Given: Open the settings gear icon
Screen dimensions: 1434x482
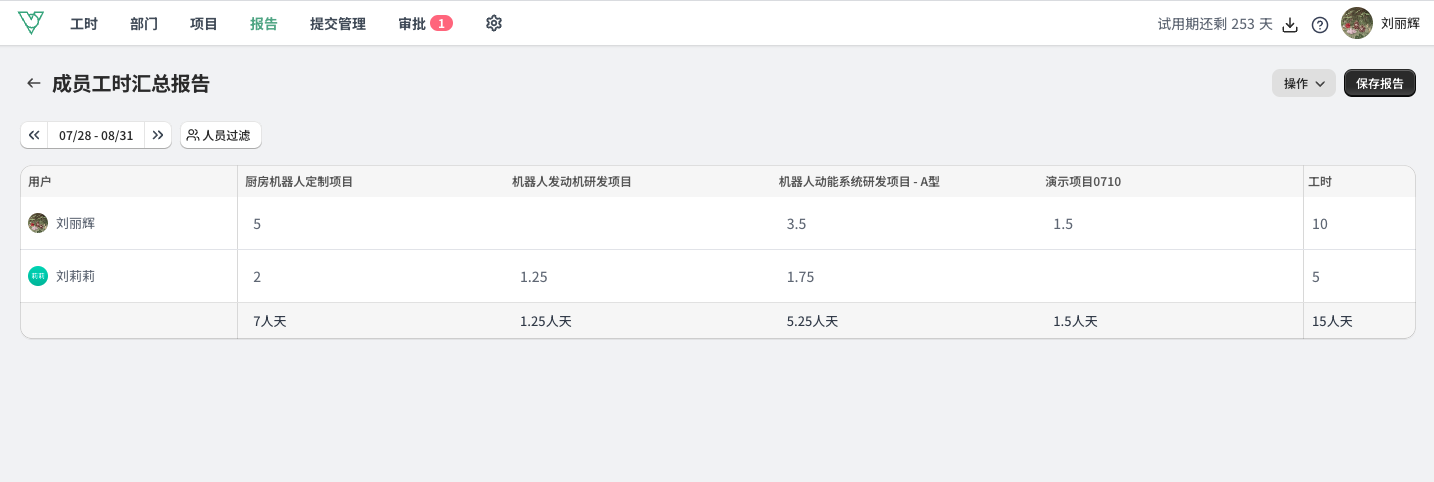Looking at the screenshot, I should 494,23.
